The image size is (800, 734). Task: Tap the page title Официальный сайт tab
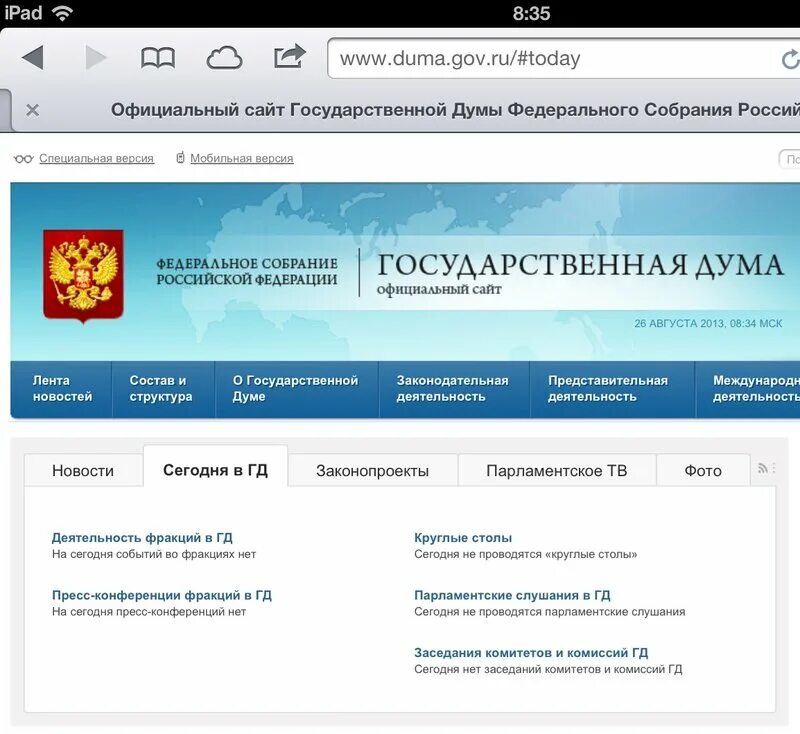455,110
